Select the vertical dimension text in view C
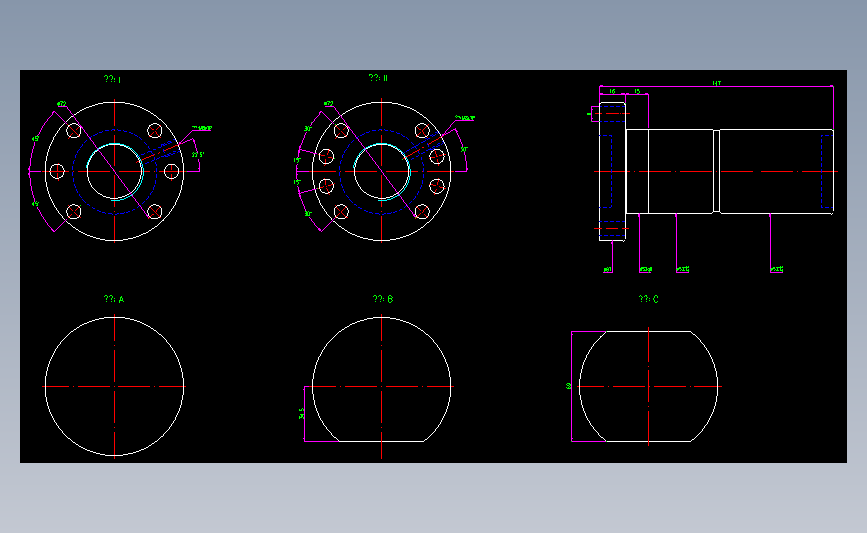Viewport: 867px width, 533px height. coord(568,386)
